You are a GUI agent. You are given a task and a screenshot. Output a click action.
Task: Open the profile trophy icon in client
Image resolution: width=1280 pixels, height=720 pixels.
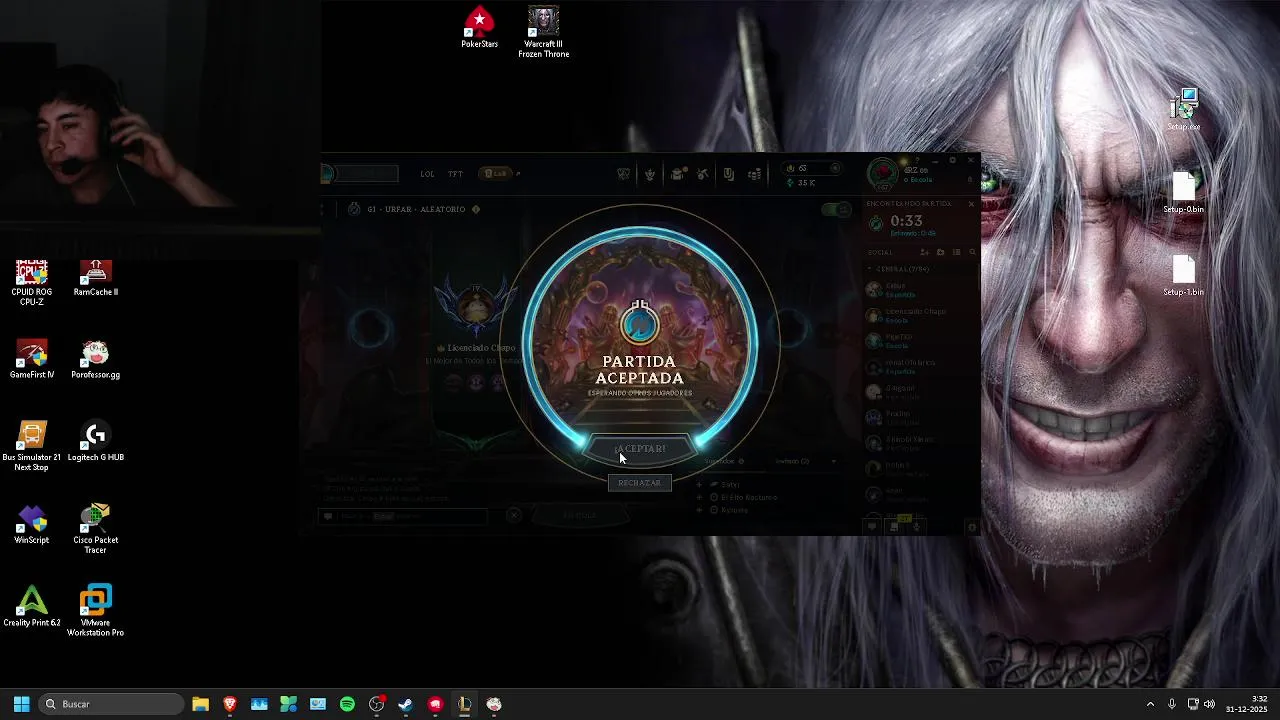pos(650,174)
